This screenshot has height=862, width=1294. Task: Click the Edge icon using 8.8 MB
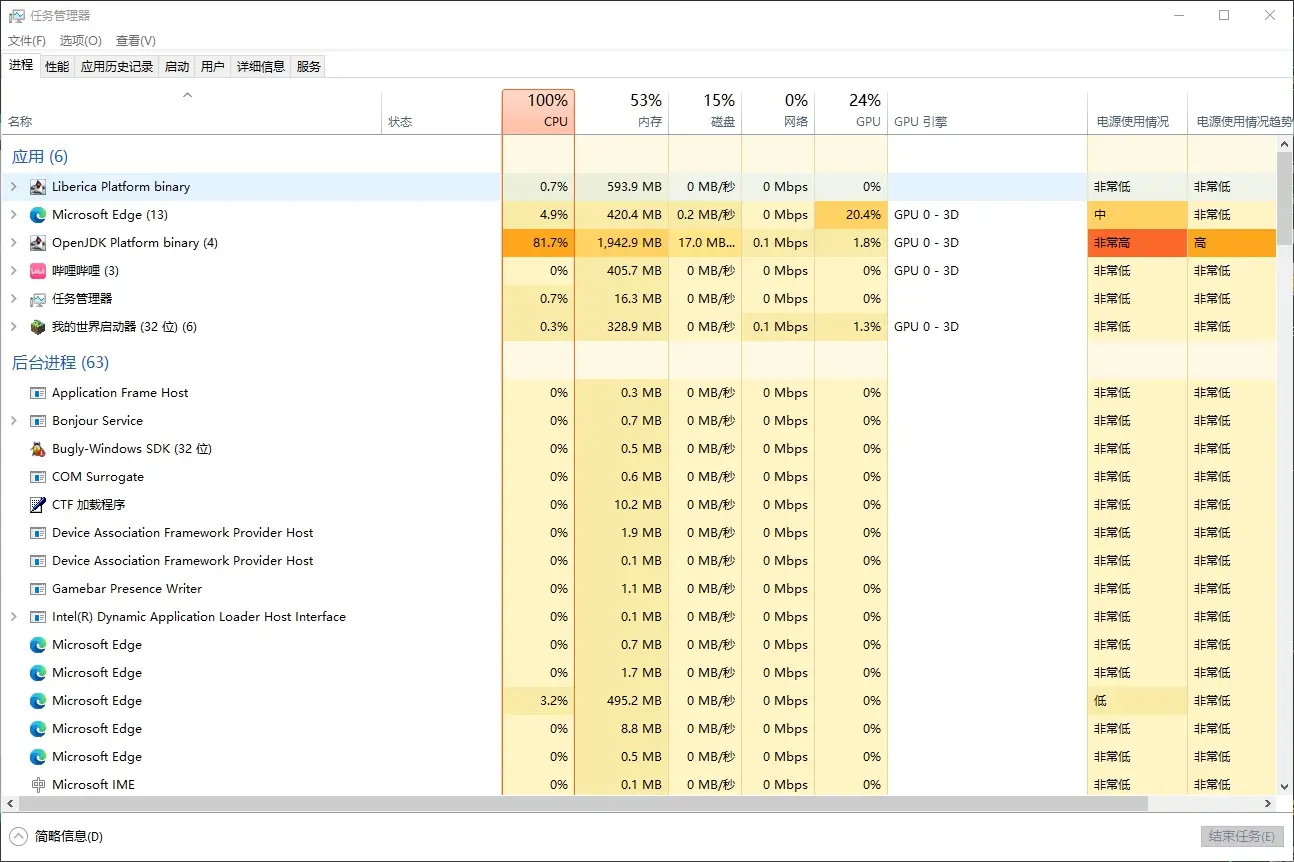click(x=38, y=729)
